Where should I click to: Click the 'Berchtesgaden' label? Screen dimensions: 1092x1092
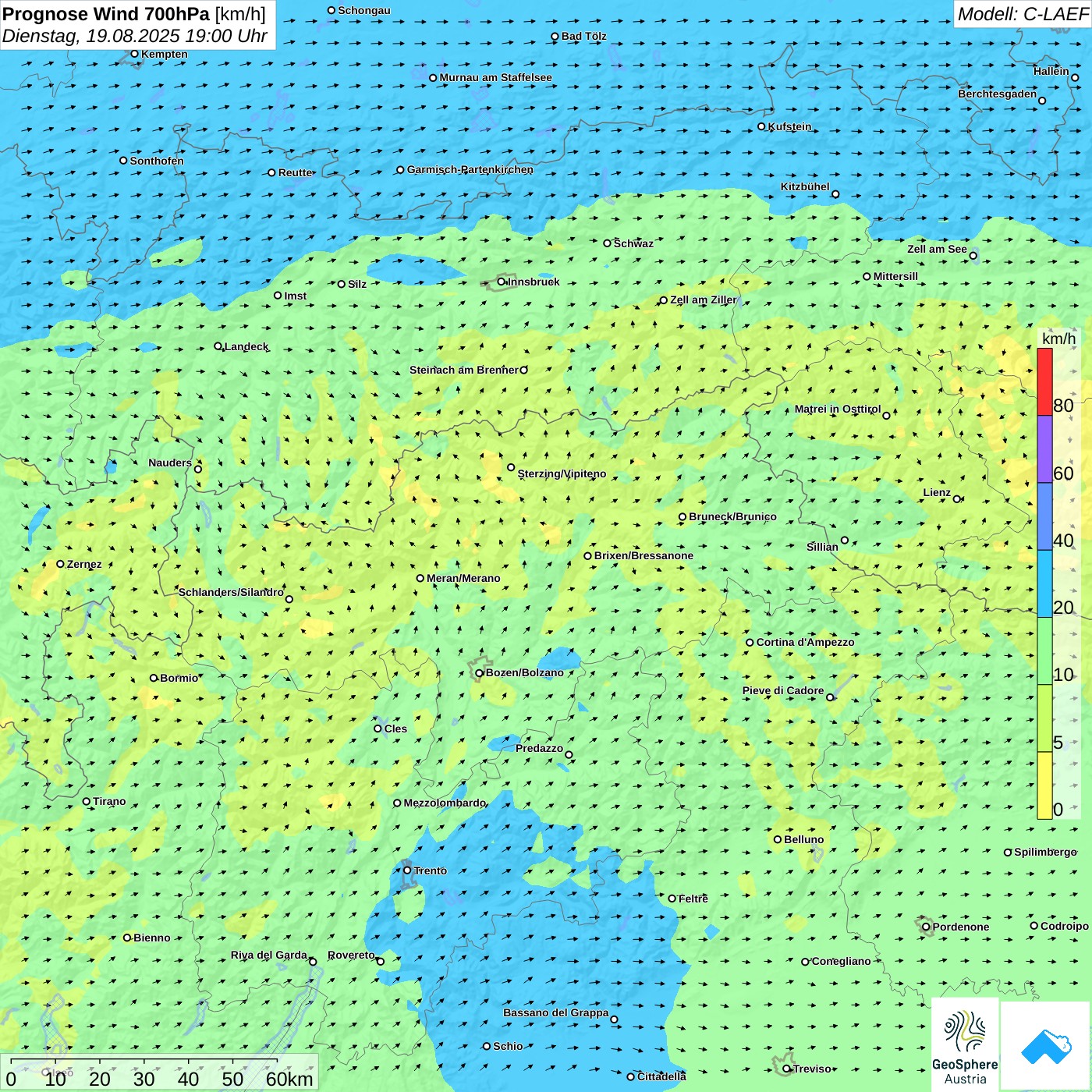998,94
